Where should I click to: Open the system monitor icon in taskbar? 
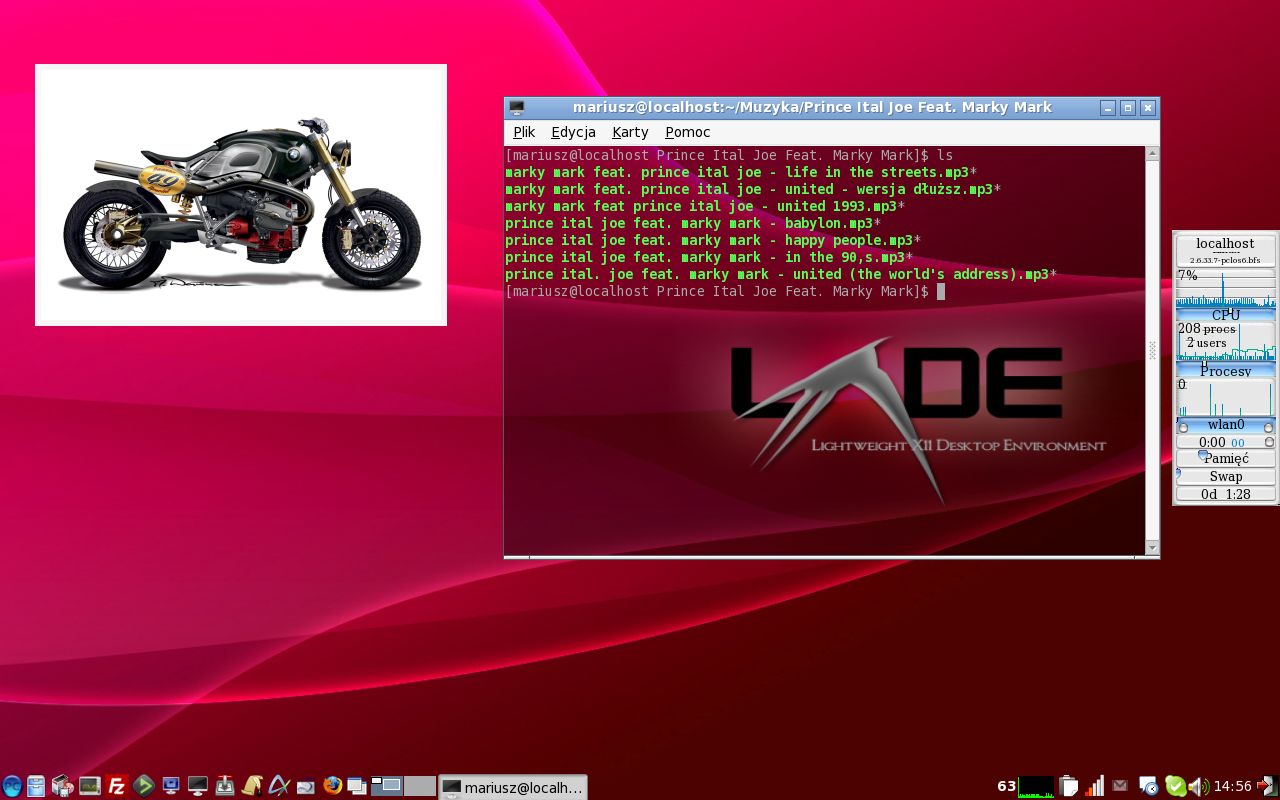pos(90,786)
